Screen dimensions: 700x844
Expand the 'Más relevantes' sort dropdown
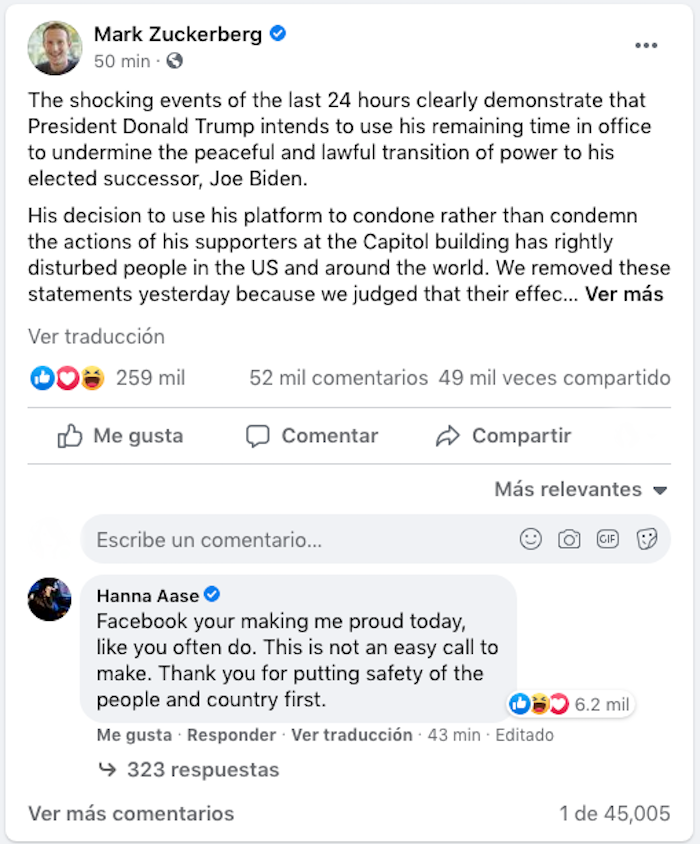pos(580,490)
